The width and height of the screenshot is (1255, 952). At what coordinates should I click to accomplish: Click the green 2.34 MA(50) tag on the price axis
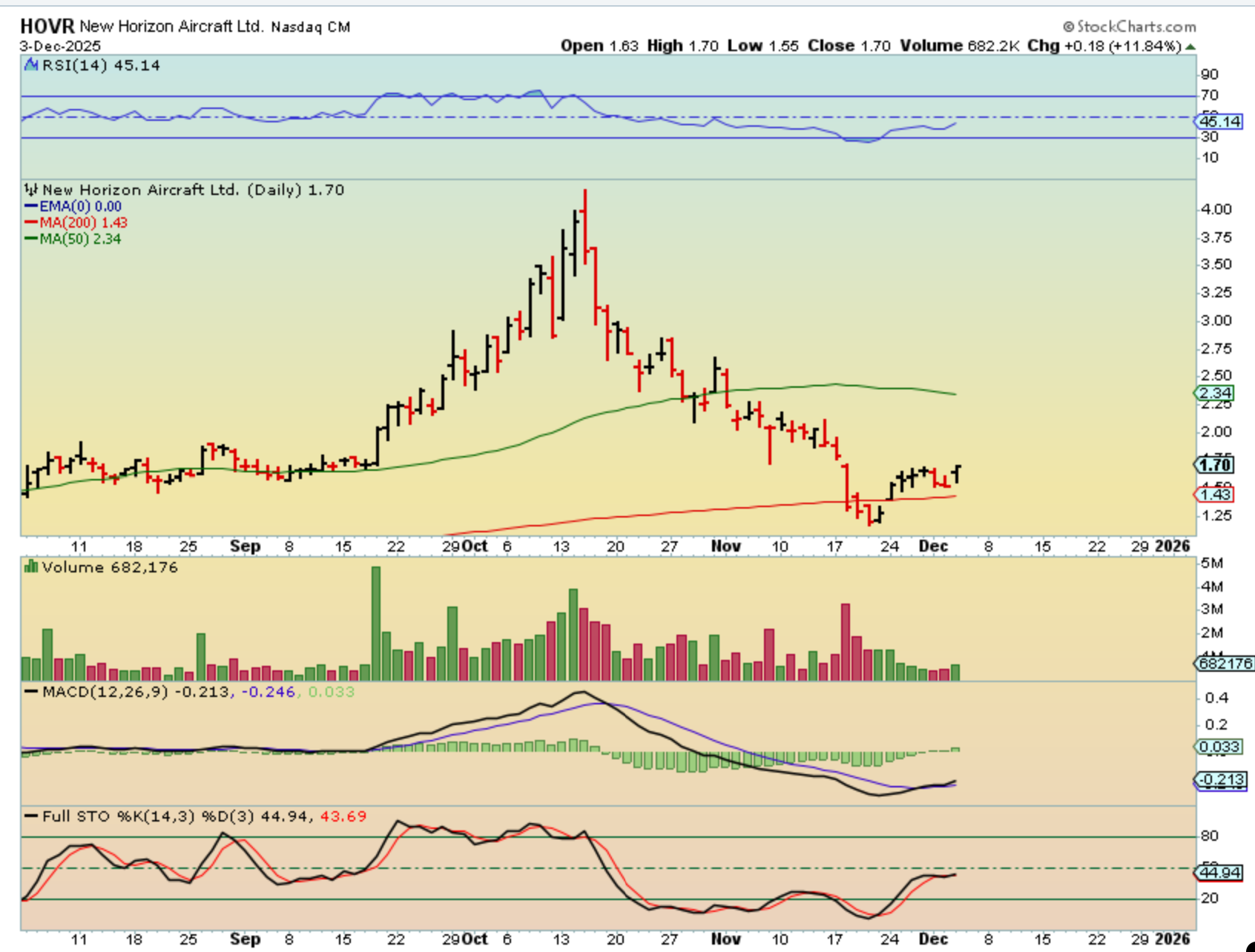tap(1216, 393)
